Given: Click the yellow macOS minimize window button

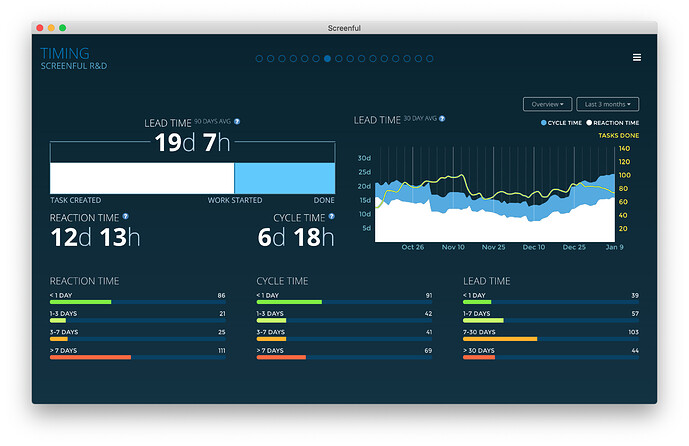Looking at the screenshot, I should pyautogui.click(x=51, y=28).
